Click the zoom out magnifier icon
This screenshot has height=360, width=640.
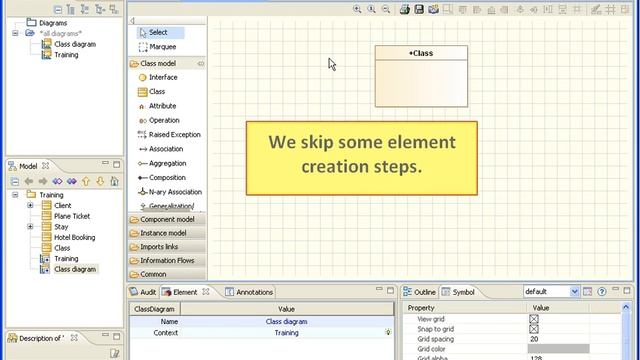tap(386, 9)
